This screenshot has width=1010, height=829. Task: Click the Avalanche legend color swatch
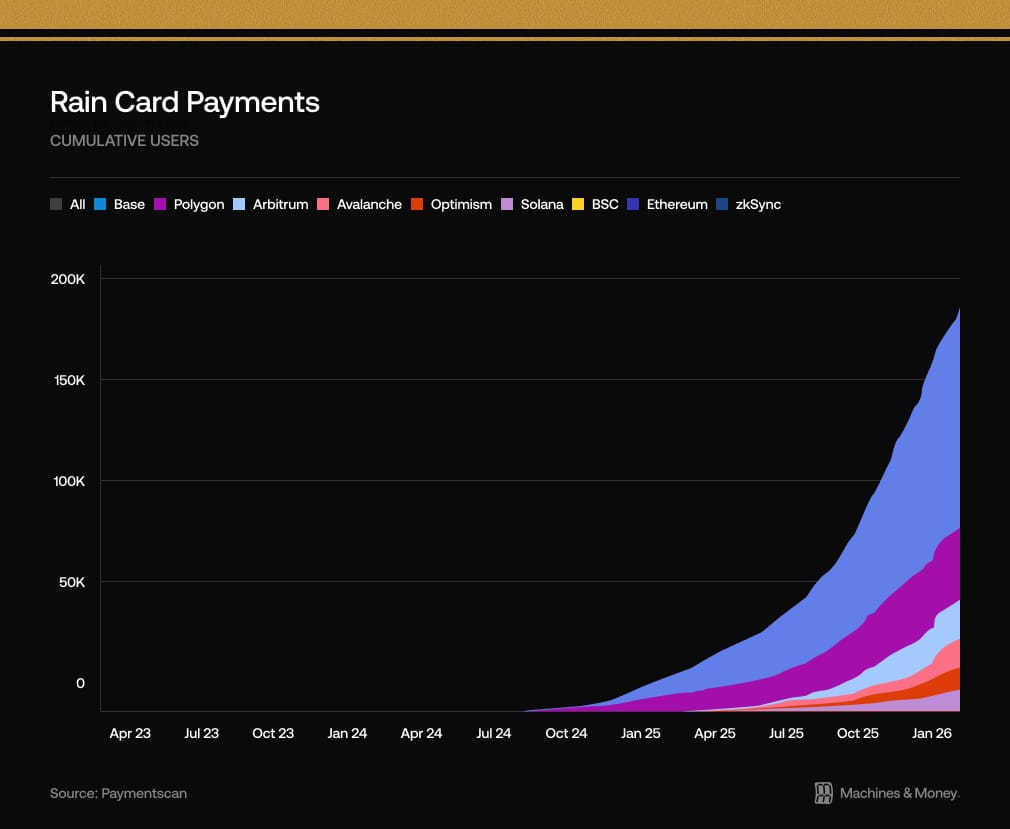pos(323,204)
